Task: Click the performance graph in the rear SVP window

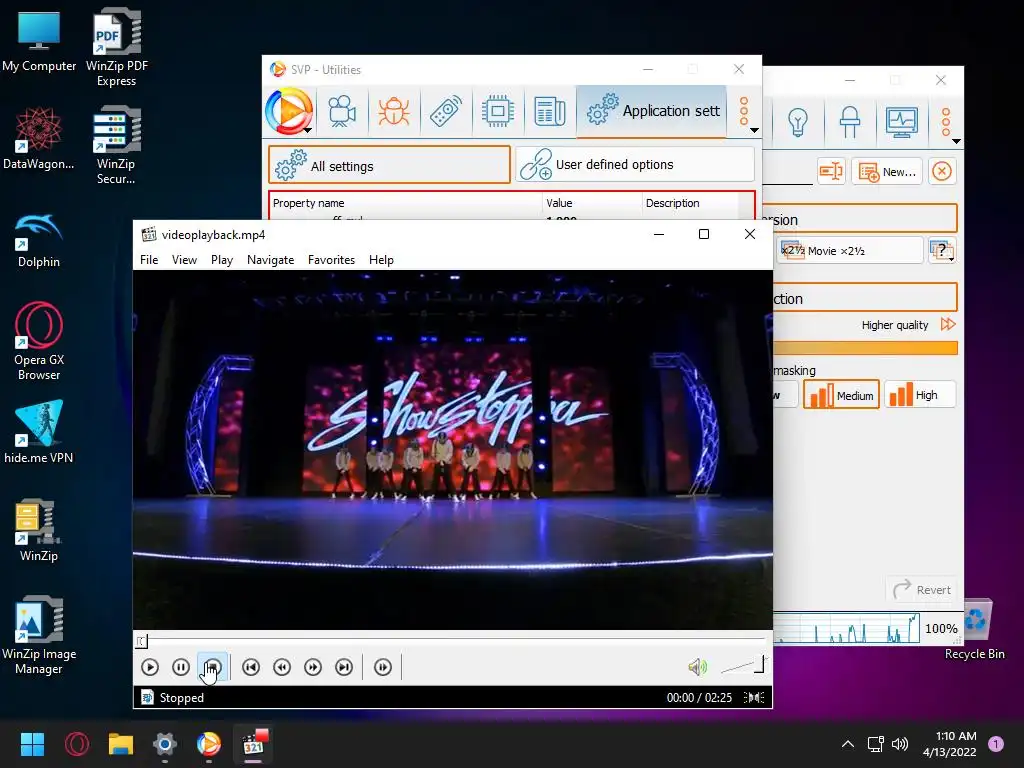Action: click(x=846, y=628)
